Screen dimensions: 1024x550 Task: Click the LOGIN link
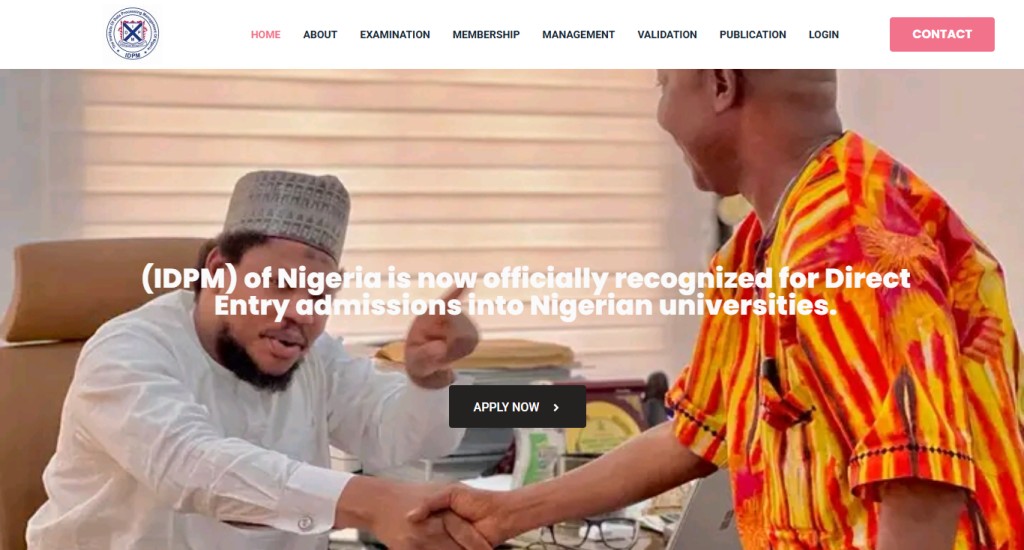coord(824,35)
